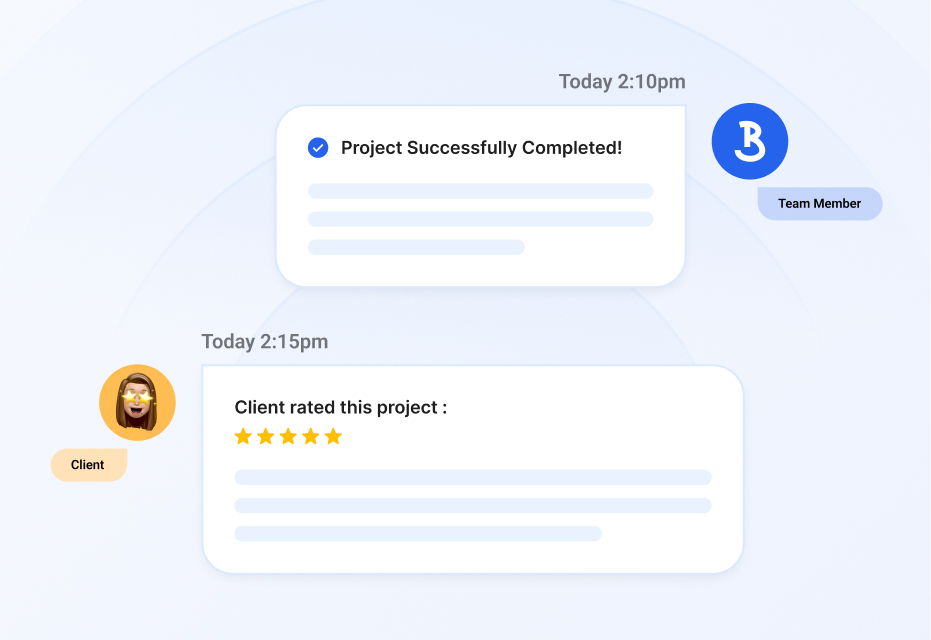Click the Client rated this project text
This screenshot has height=640, width=931.
341,407
